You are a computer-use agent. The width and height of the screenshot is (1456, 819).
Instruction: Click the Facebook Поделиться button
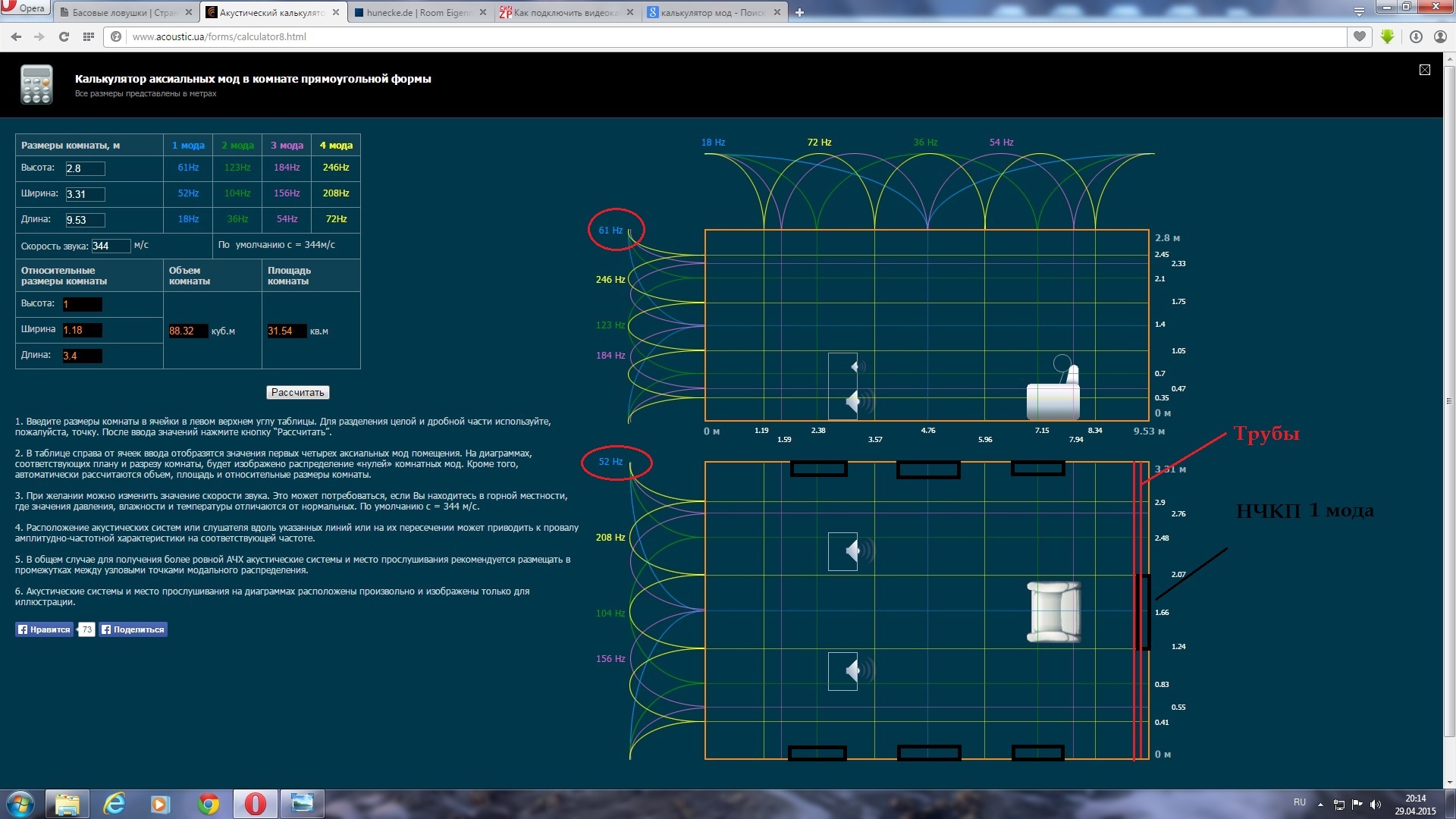point(133,629)
